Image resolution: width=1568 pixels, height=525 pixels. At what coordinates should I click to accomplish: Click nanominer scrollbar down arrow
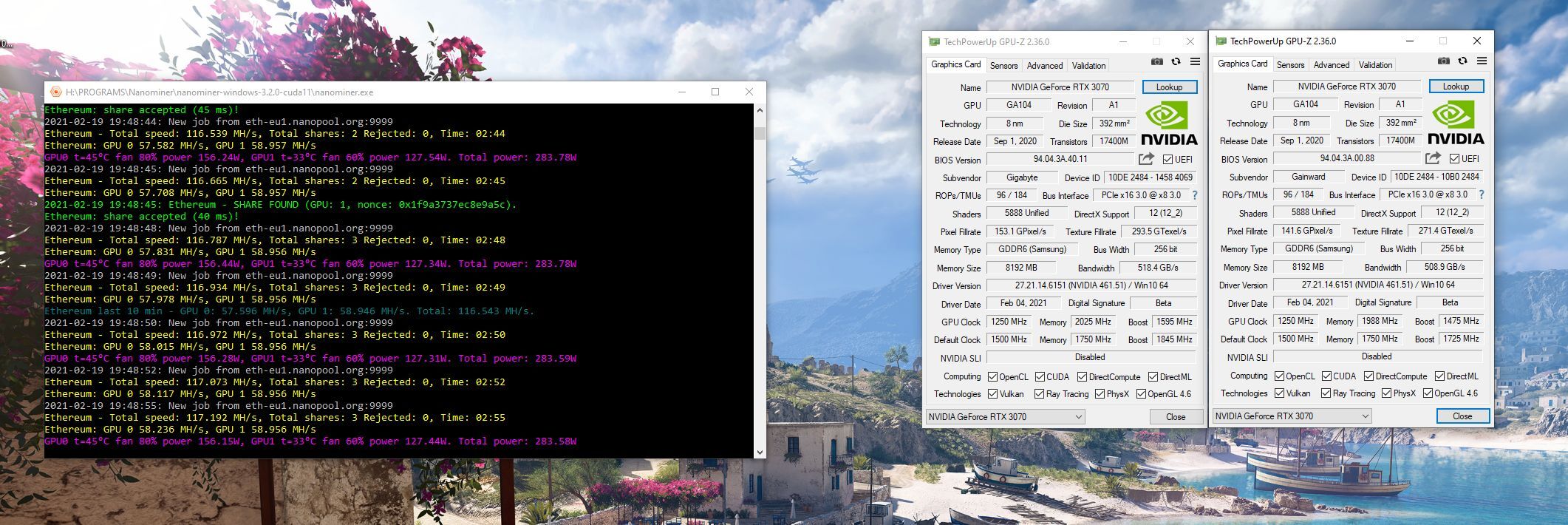(760, 452)
